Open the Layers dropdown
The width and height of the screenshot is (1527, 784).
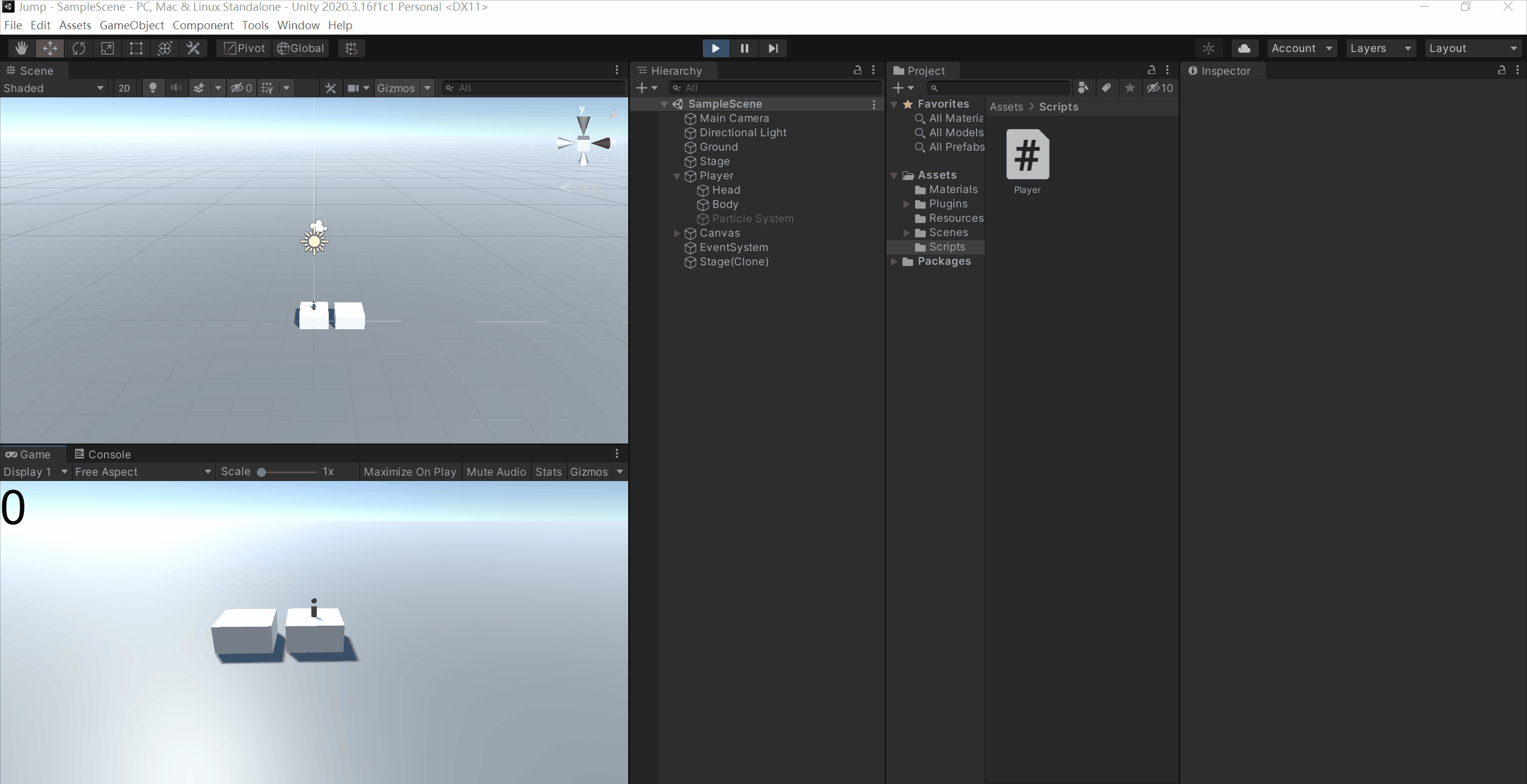[1380, 48]
